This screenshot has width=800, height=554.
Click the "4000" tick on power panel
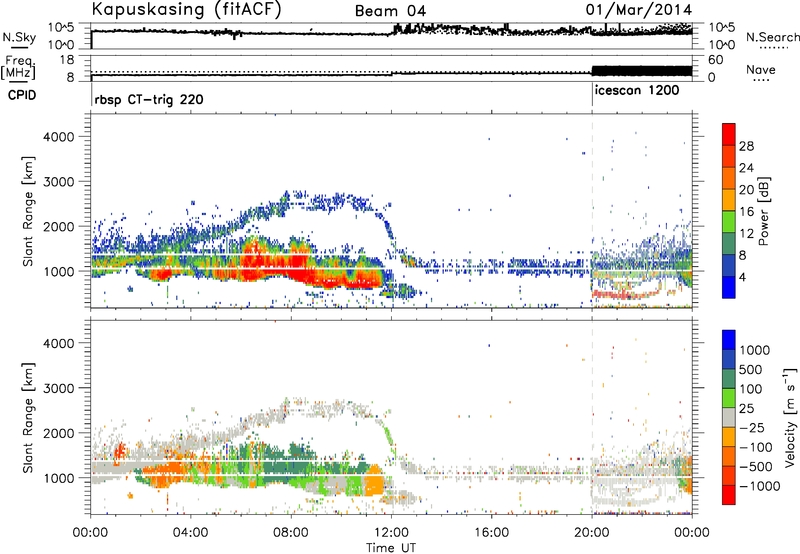click(x=58, y=137)
